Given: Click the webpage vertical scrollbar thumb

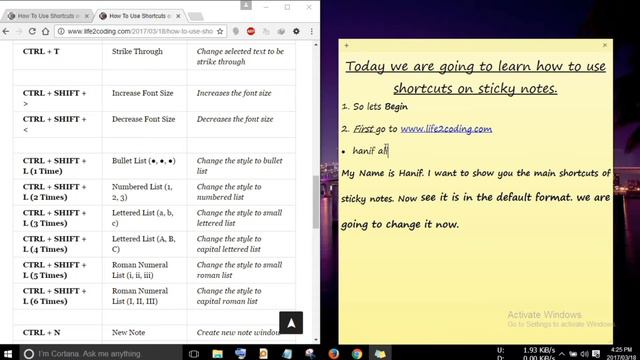Looking at the screenshot, I should click(x=316, y=202).
